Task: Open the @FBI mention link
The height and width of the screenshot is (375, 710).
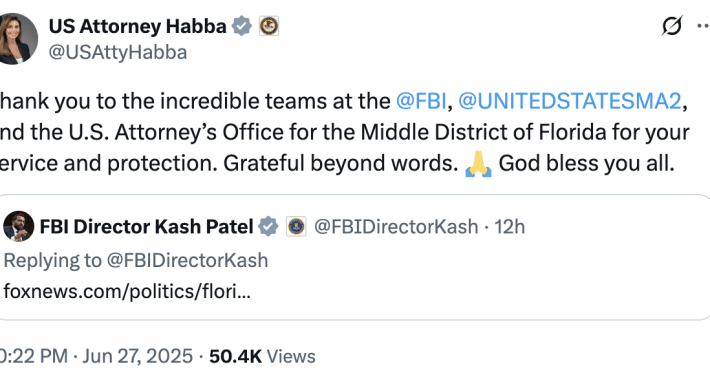Action: (421, 101)
